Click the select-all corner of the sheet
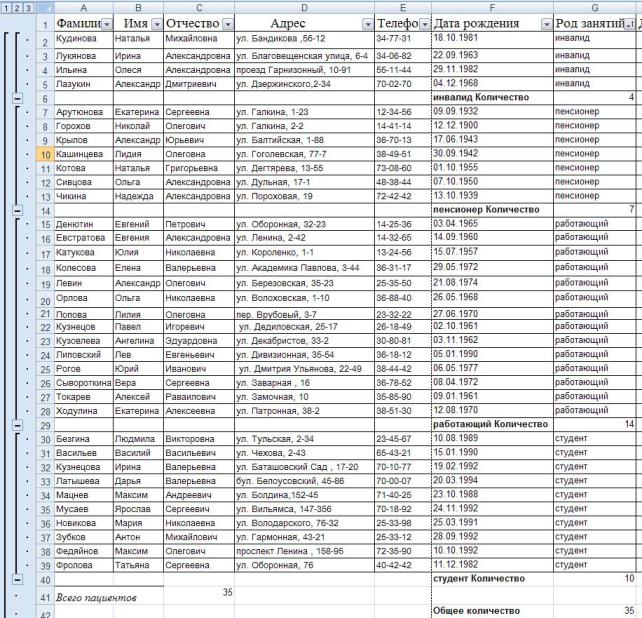Viewport: 642px width, 618px height. click(x=45, y=8)
